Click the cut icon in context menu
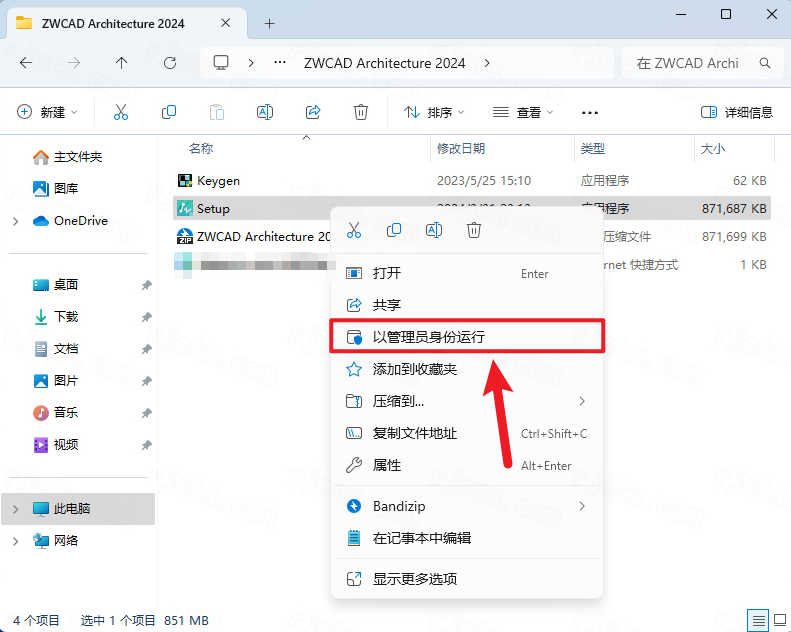Viewport: 791px width, 632px height. pos(353,230)
